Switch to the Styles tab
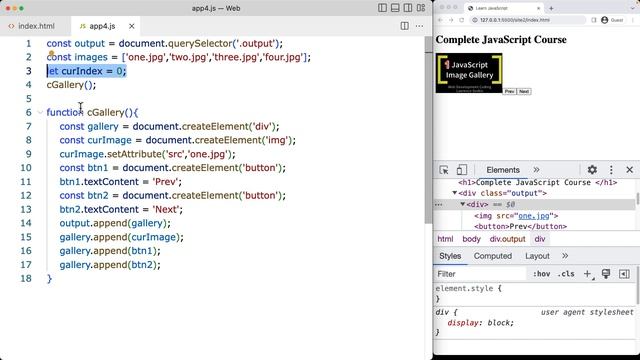Screen dimensions: 640x360 pyautogui.click(x=450, y=256)
